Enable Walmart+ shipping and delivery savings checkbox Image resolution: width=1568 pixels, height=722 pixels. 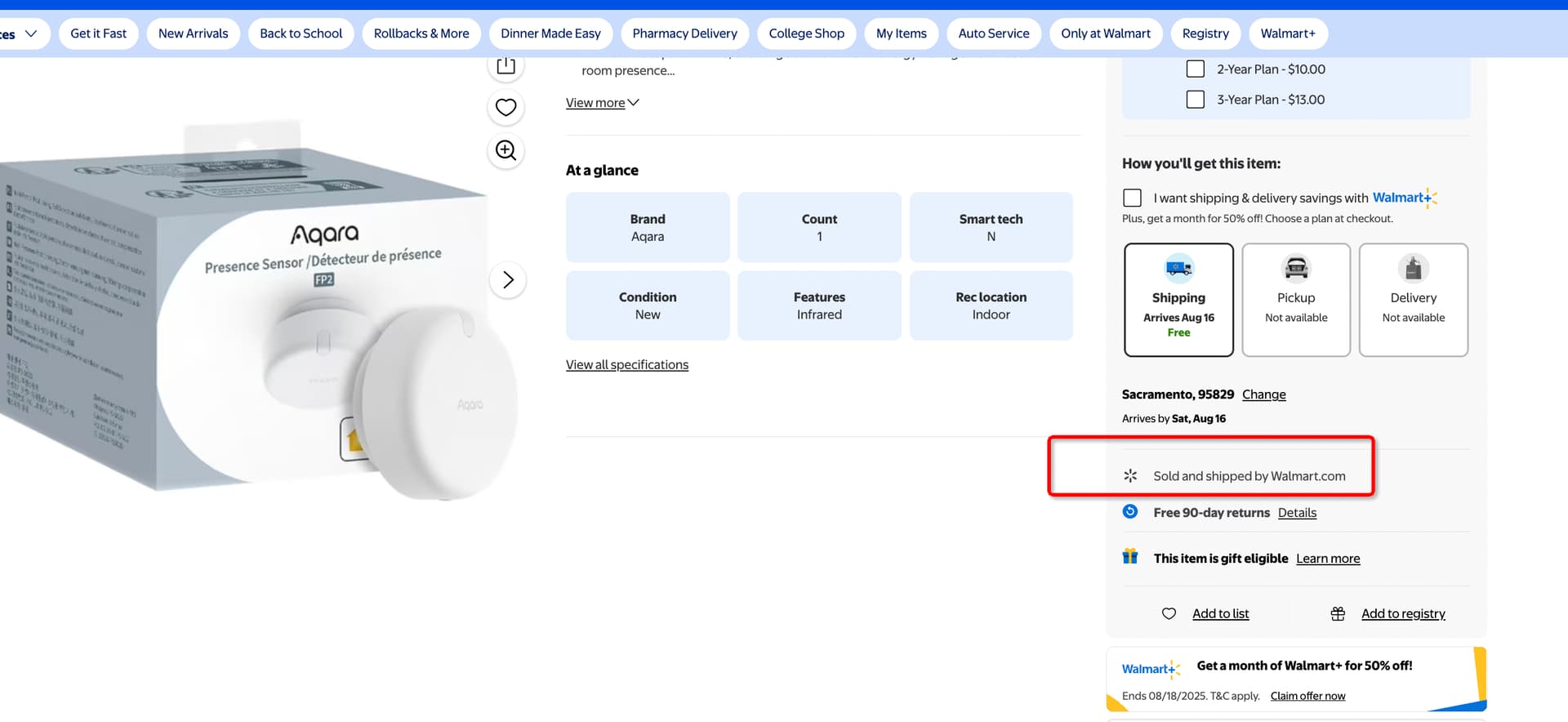1132,198
